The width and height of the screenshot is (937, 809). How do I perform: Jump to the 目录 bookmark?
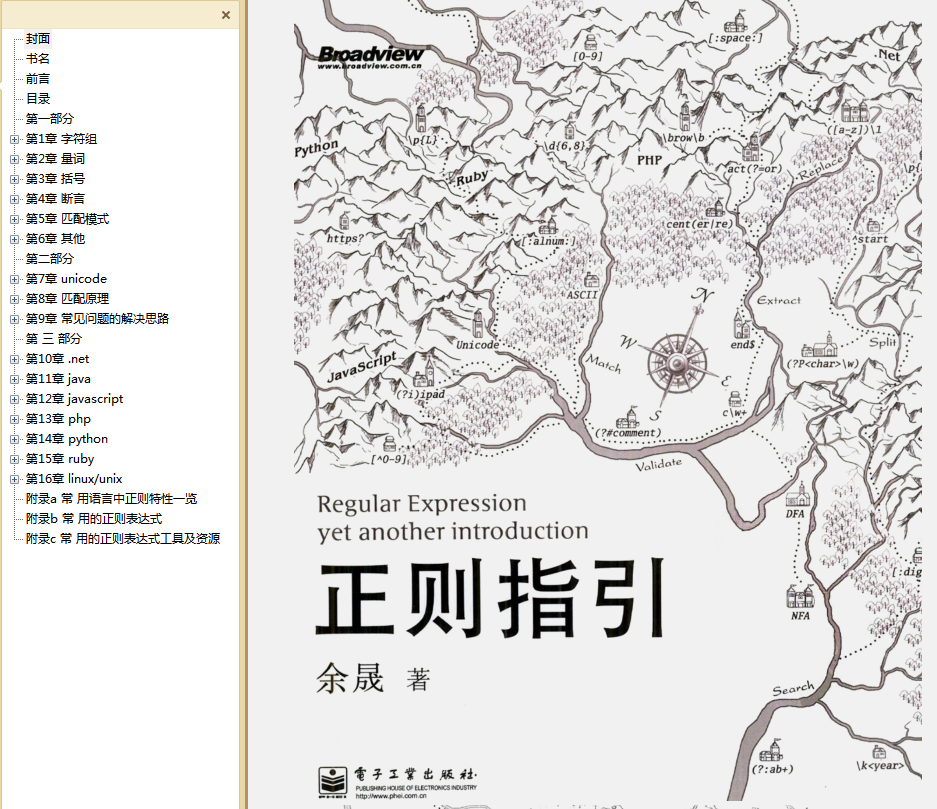[x=38, y=99]
